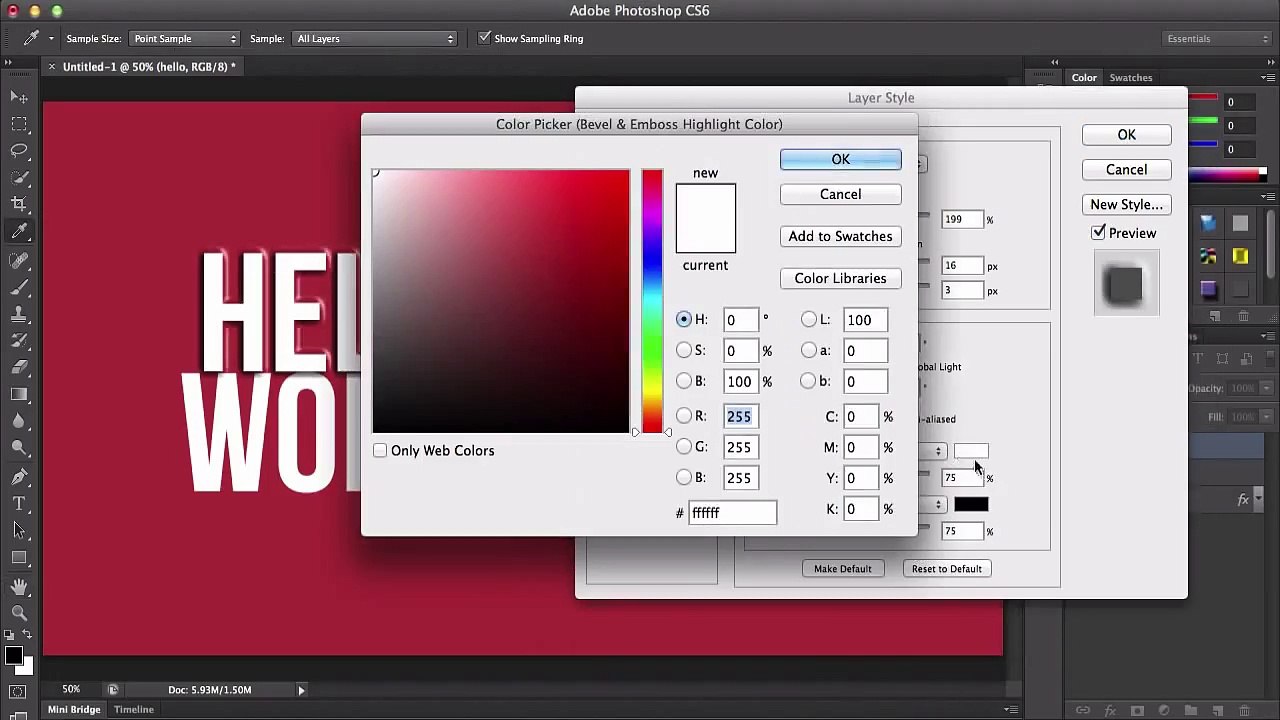Viewport: 1280px width, 720px height.
Task: Select the L lightness radio button
Action: point(809,319)
